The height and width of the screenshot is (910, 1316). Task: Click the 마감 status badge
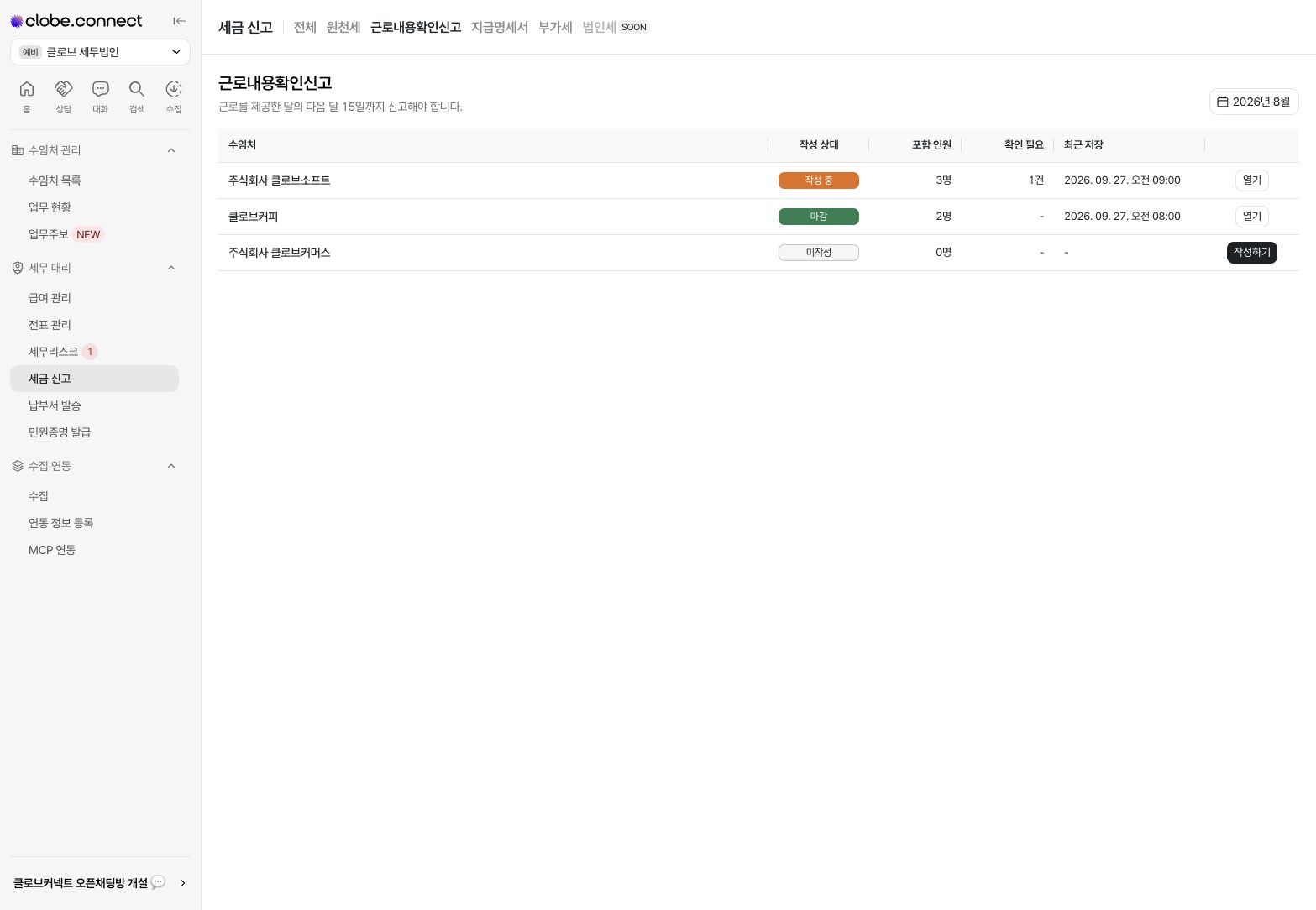tap(819, 217)
